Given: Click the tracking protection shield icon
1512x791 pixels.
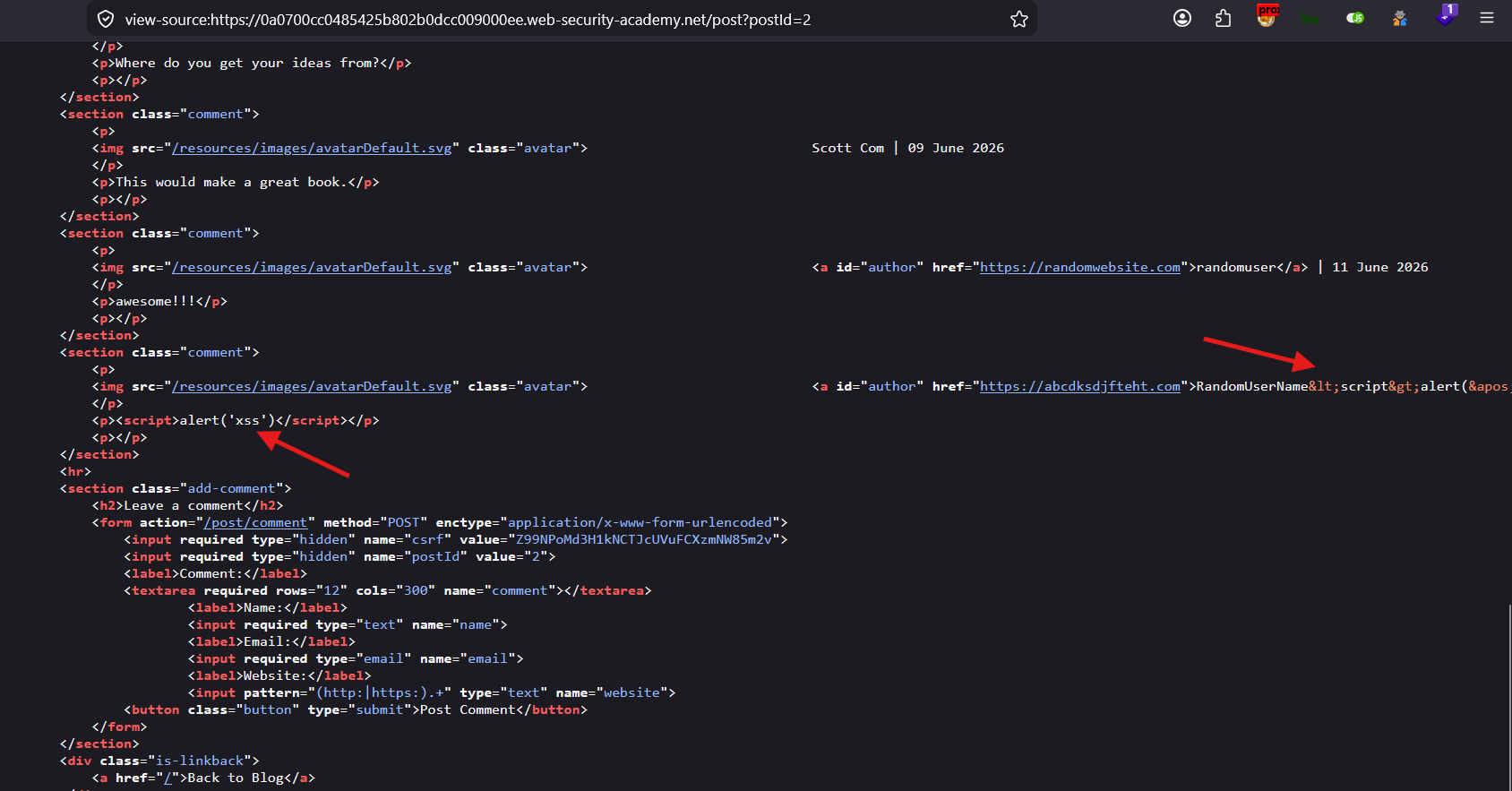Looking at the screenshot, I should 106,19.
